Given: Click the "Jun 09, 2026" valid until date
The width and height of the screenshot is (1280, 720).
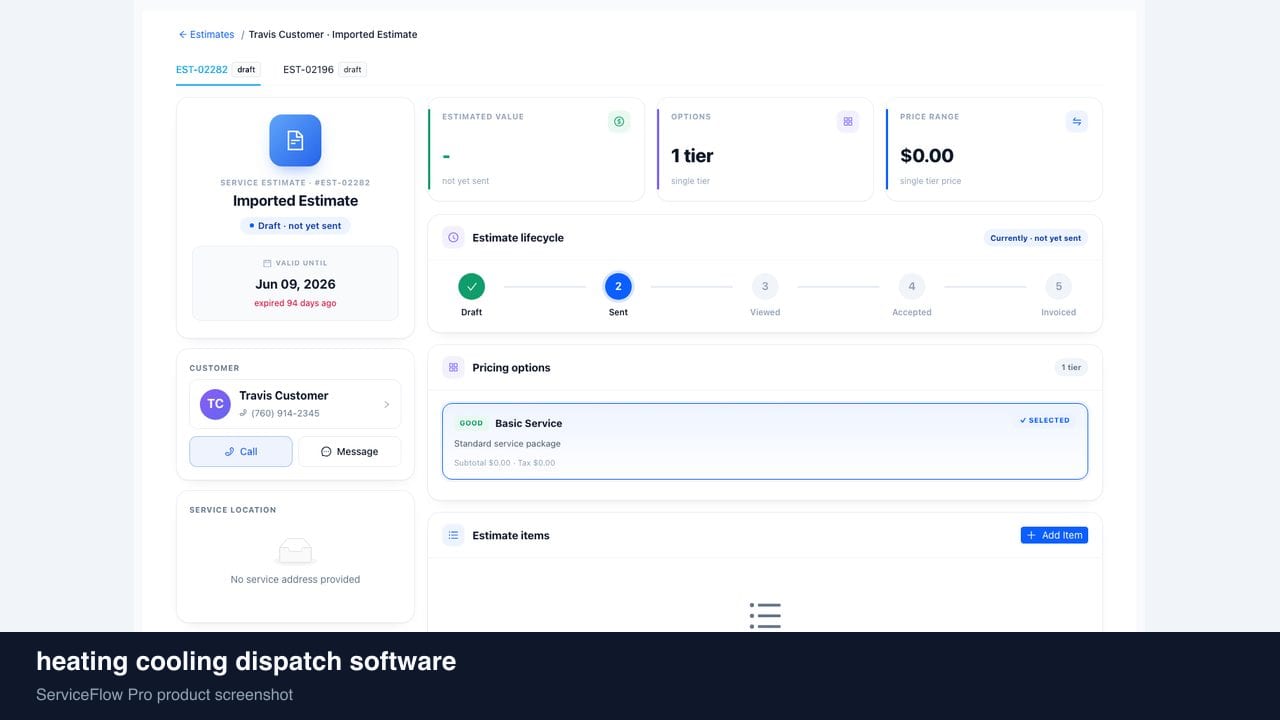Looking at the screenshot, I should pos(295,284).
